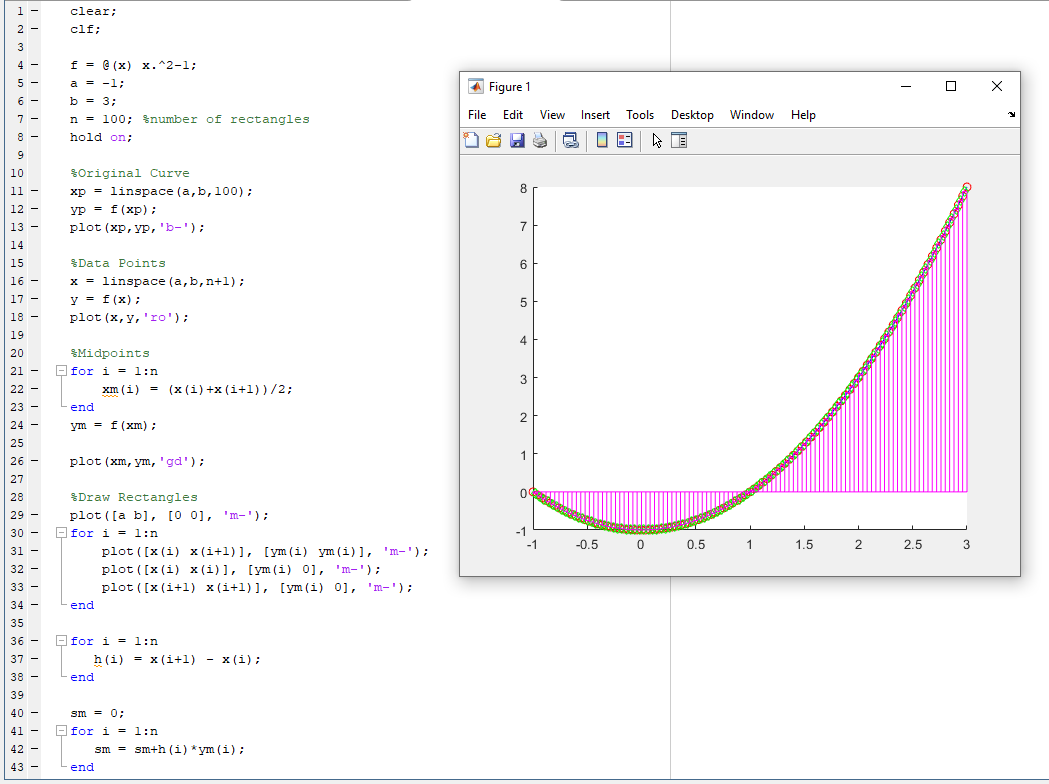Save the figure using the floppy icon

coord(516,140)
